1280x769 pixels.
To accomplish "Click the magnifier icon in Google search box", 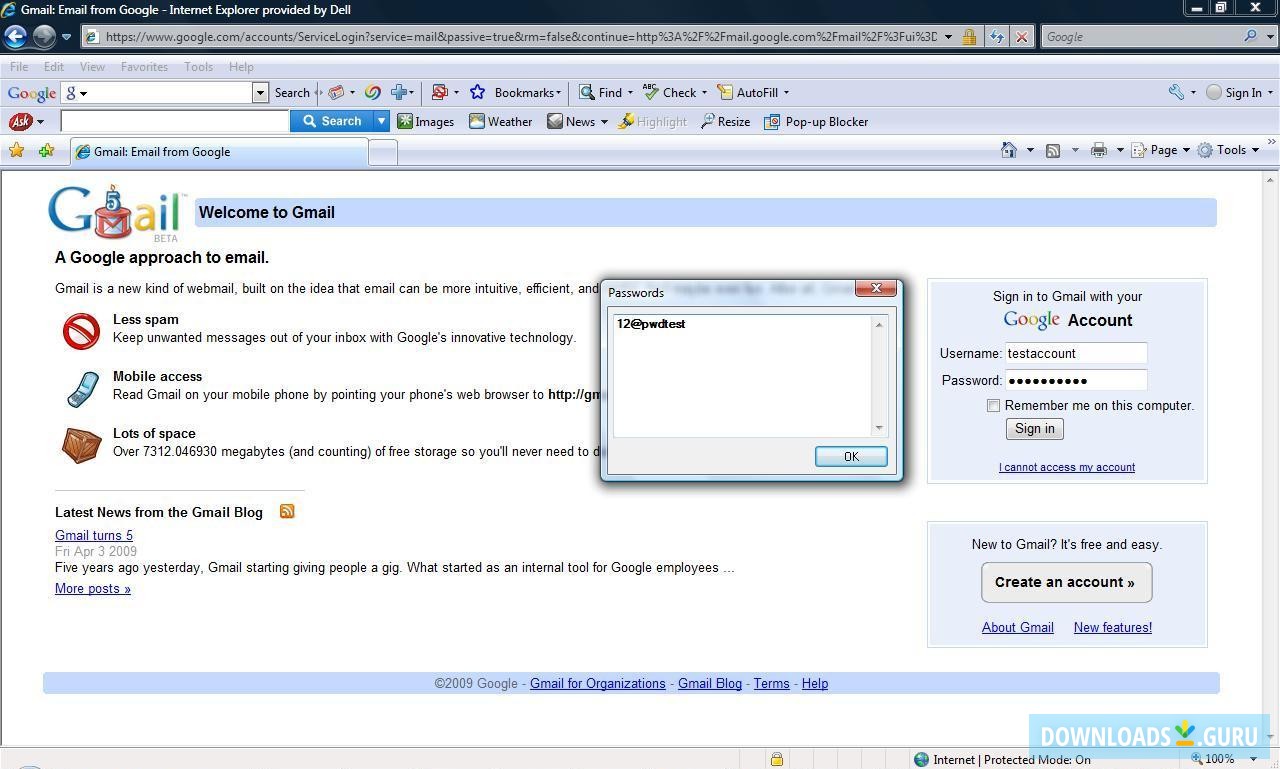I will click(1251, 37).
